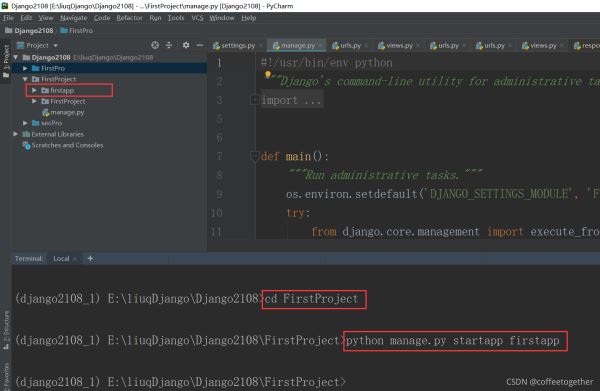Click the FirstPro breadcrumb in navigation bar
Image resolution: width=600 pixels, height=391 pixels.
click(x=77, y=31)
